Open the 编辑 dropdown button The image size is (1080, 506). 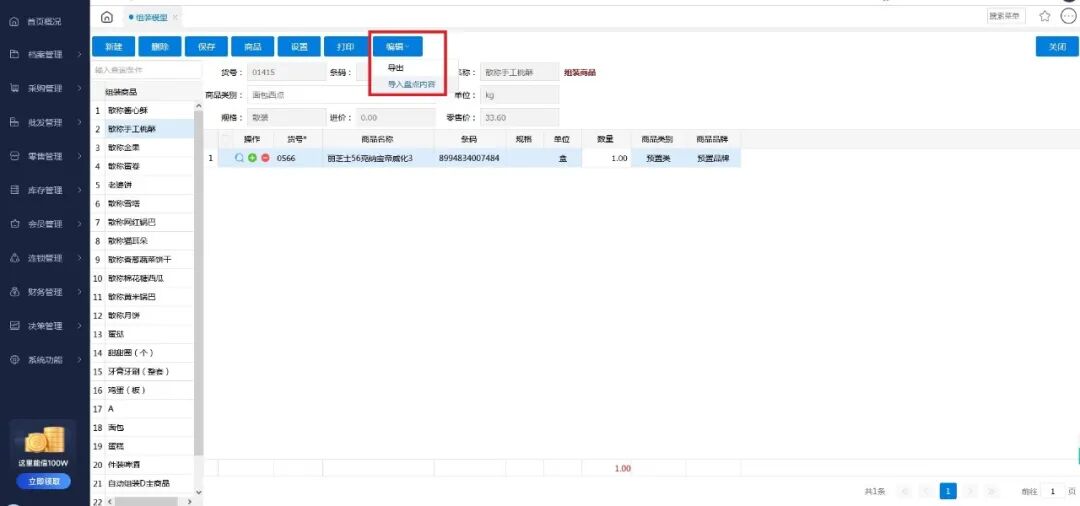(397, 47)
